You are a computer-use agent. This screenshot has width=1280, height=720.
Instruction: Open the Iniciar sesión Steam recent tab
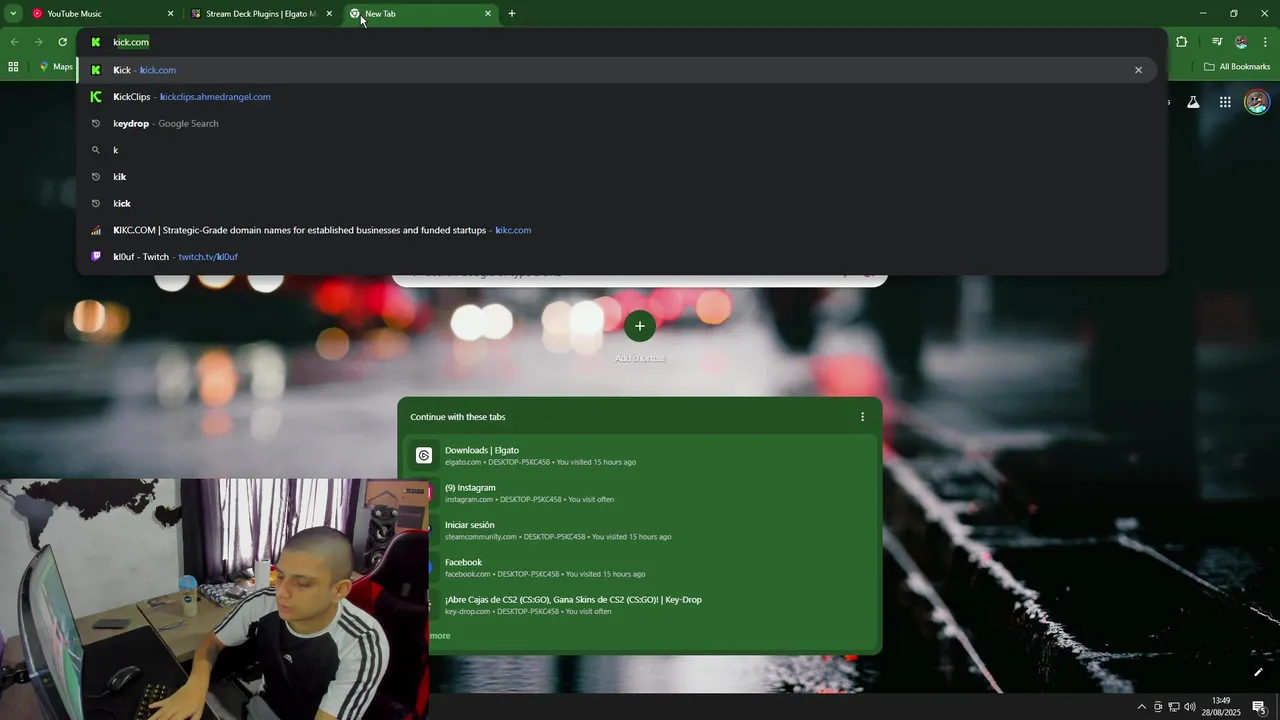(x=640, y=530)
